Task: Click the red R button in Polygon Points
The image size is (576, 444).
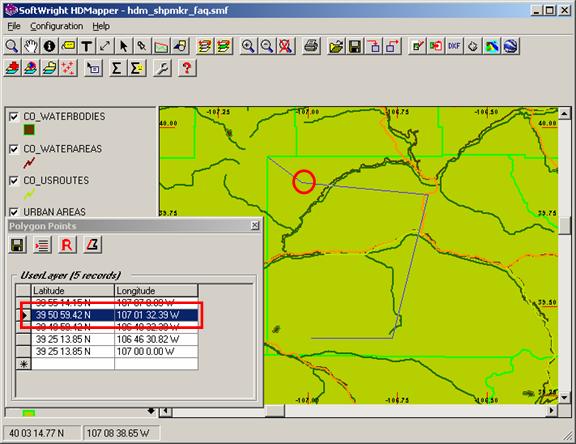Action: coord(67,245)
